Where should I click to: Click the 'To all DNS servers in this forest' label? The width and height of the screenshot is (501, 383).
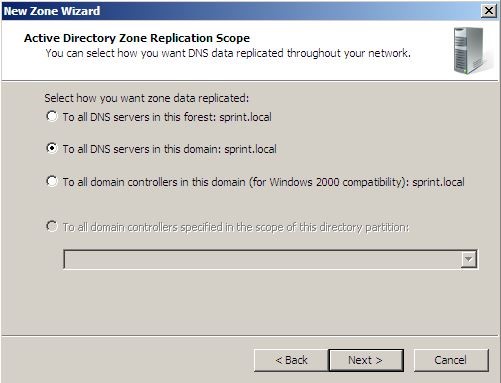167,117
